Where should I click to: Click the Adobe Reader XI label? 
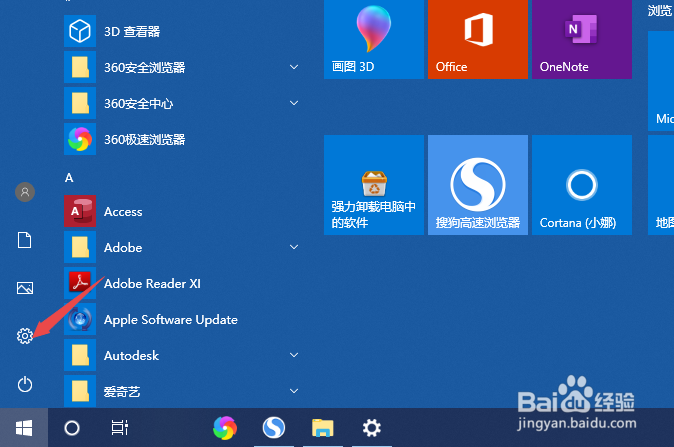152,284
